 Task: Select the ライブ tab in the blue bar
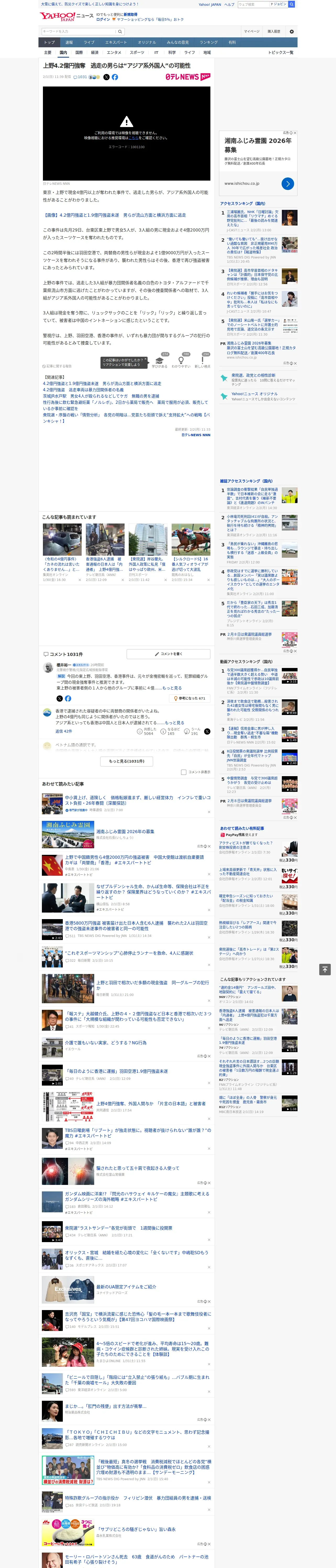(x=89, y=43)
